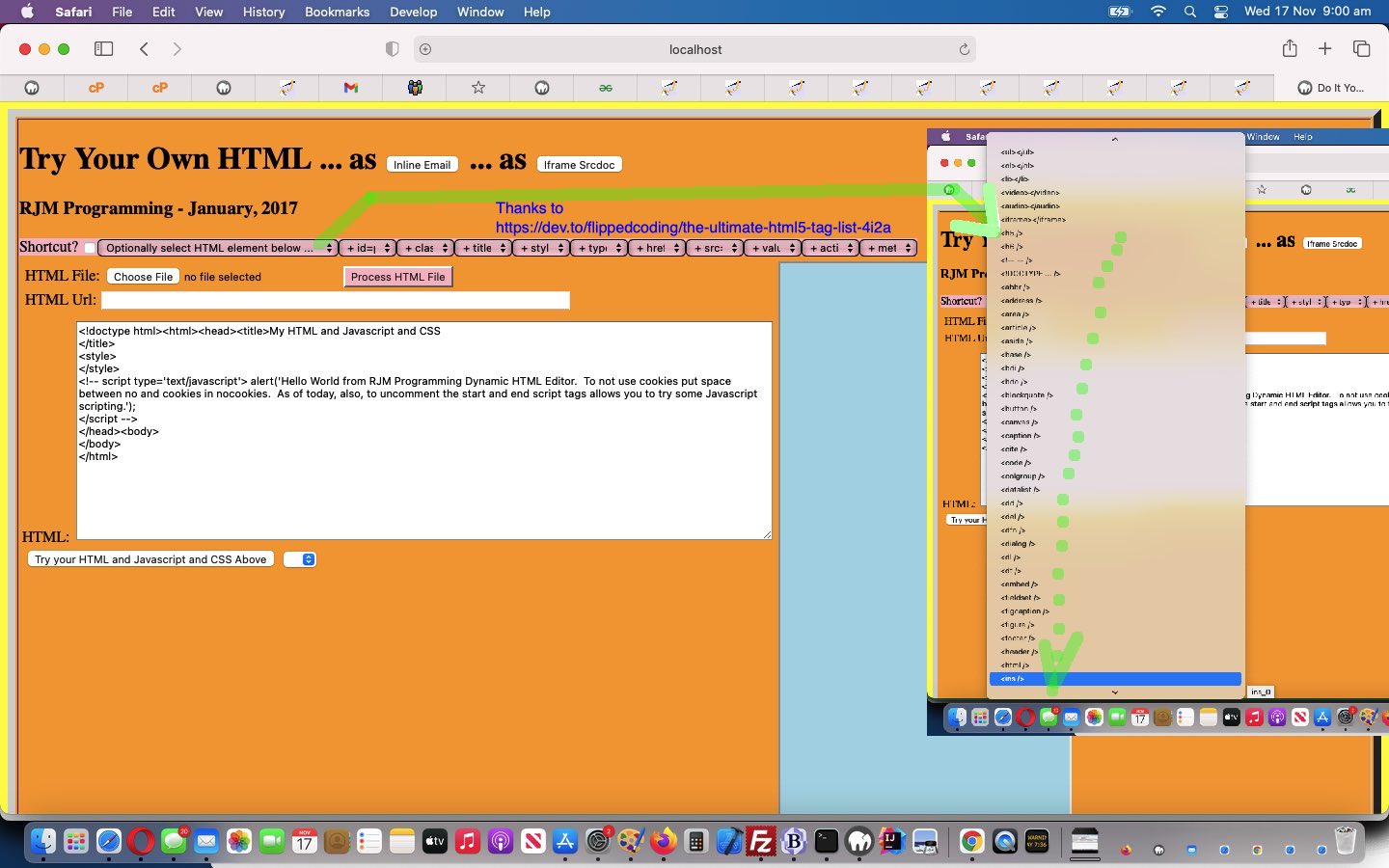Open the Trash in the Dock
Image resolution: width=1389 pixels, height=868 pixels.
[x=1346, y=842]
